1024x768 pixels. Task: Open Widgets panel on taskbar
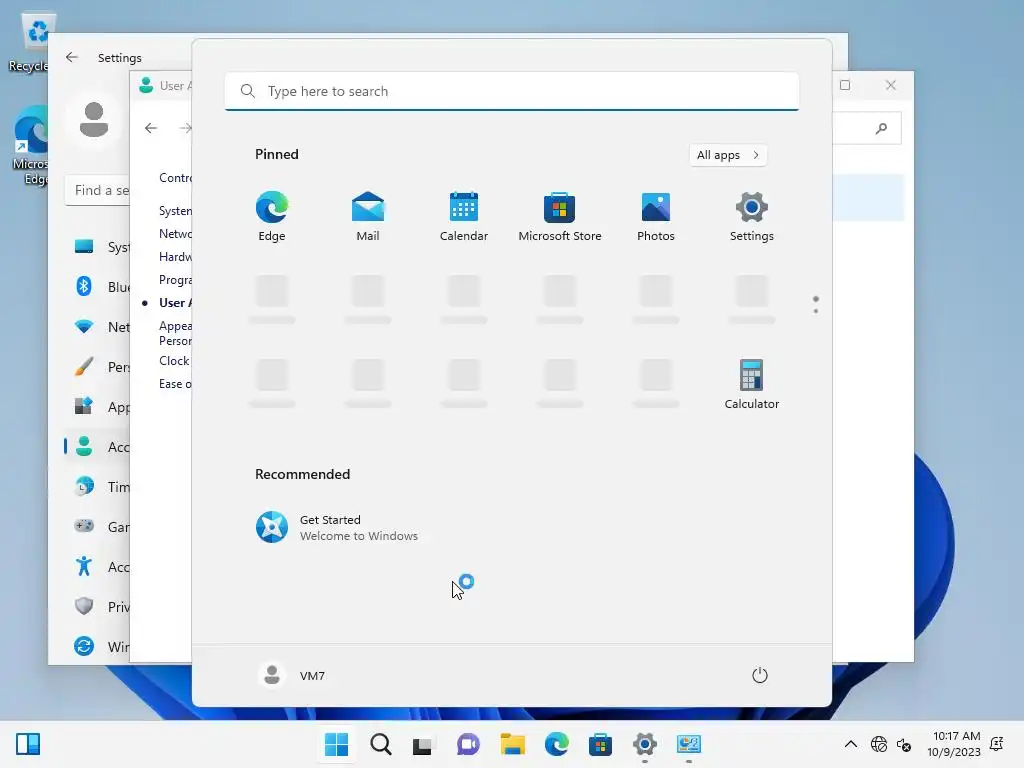point(28,744)
